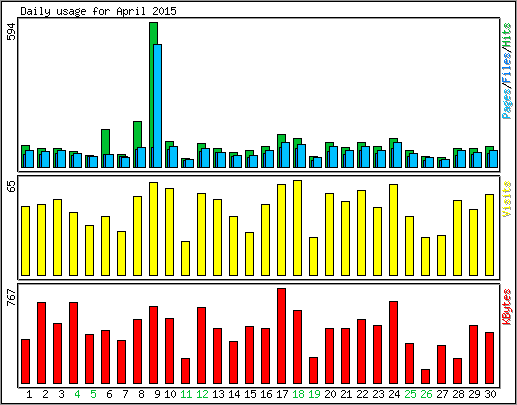
Task: Click the Daily usage for April 2015 title
Action: coord(99,11)
